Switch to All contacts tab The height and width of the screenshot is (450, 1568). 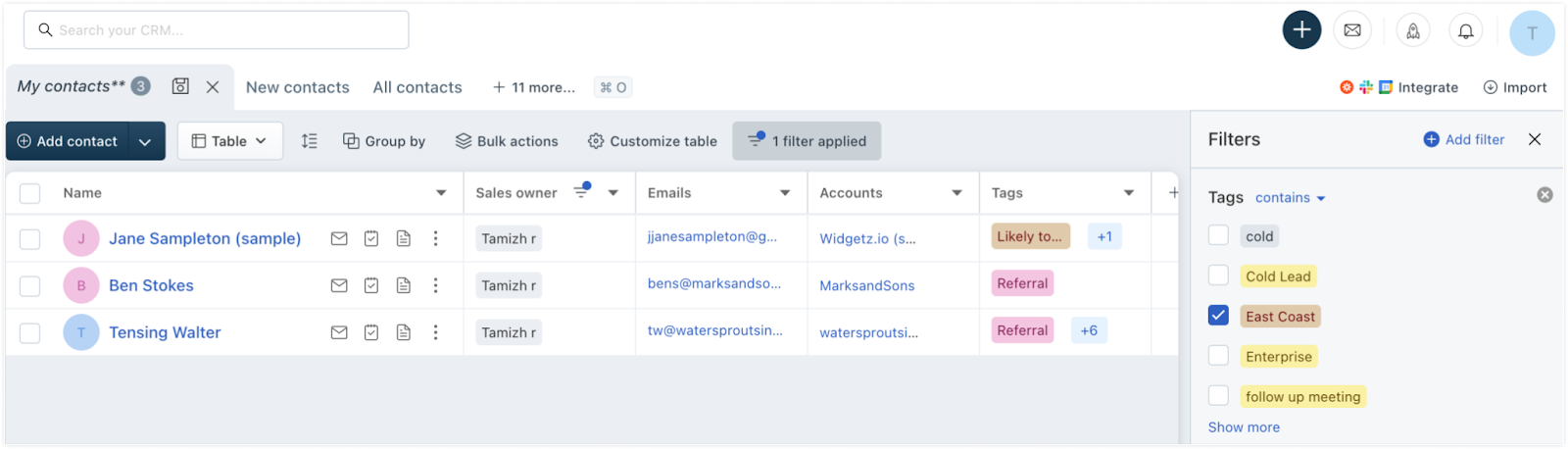(x=417, y=87)
